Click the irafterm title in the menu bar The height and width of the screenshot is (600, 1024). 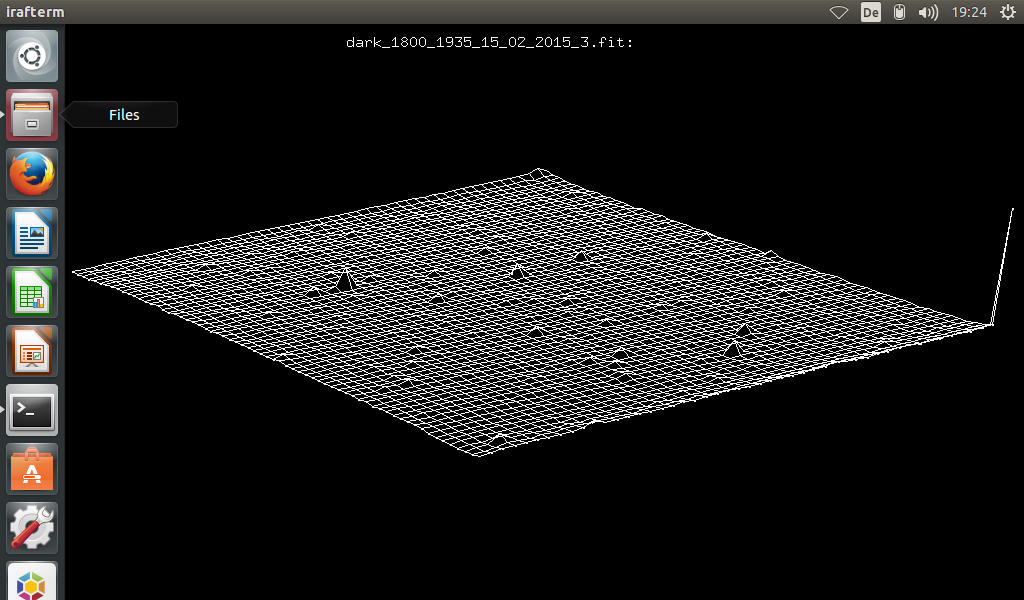tap(37, 12)
